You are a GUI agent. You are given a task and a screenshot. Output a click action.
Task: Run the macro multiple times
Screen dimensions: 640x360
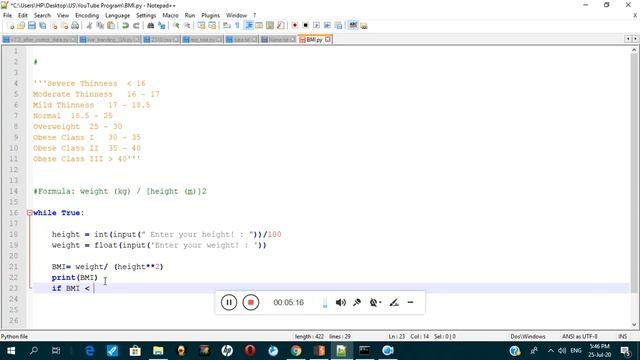(327, 26)
